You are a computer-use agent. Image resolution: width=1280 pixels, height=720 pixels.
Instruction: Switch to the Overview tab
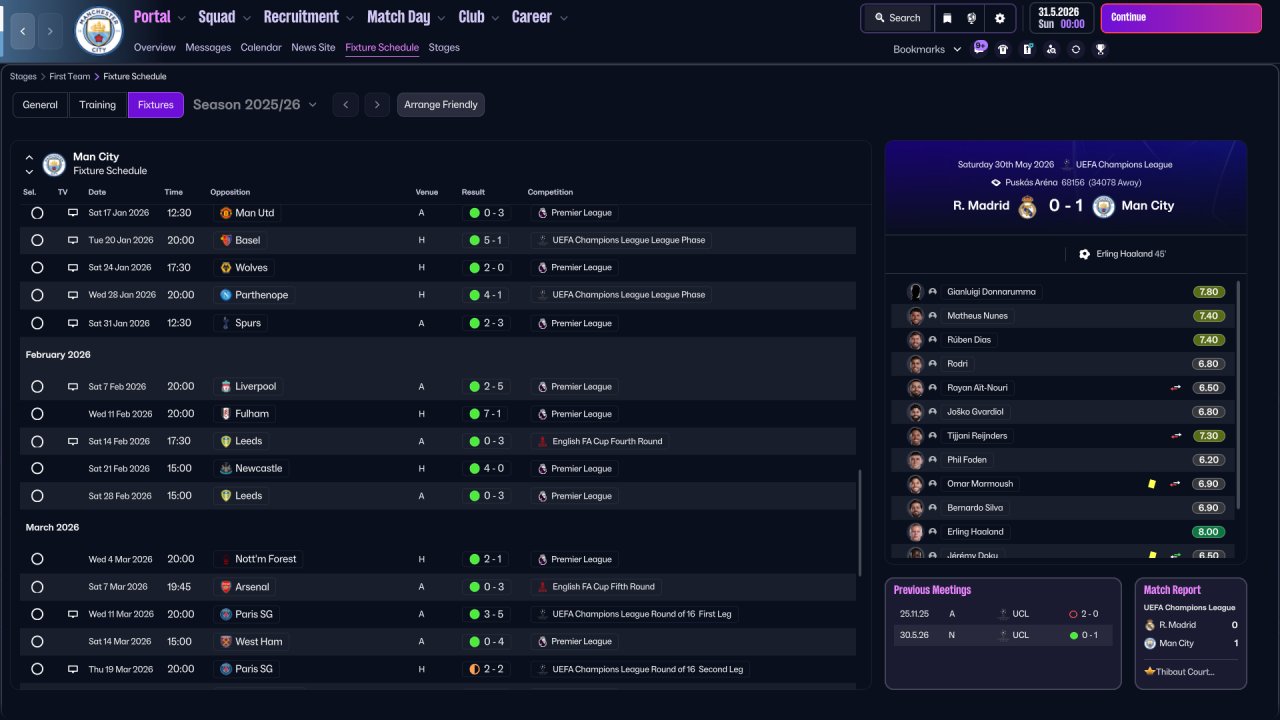(x=154, y=48)
